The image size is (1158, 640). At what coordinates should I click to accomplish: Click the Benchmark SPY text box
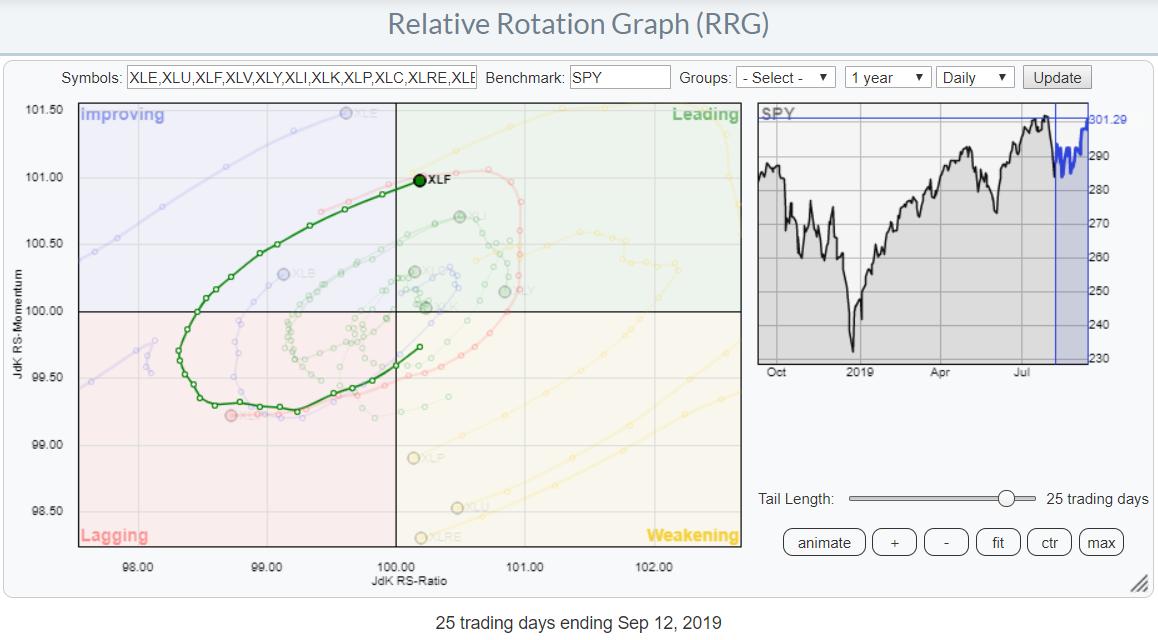pyautogui.click(x=620, y=78)
